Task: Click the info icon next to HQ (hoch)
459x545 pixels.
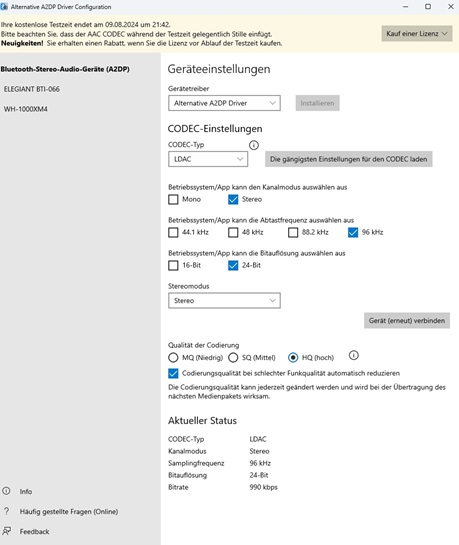Action: point(353,355)
